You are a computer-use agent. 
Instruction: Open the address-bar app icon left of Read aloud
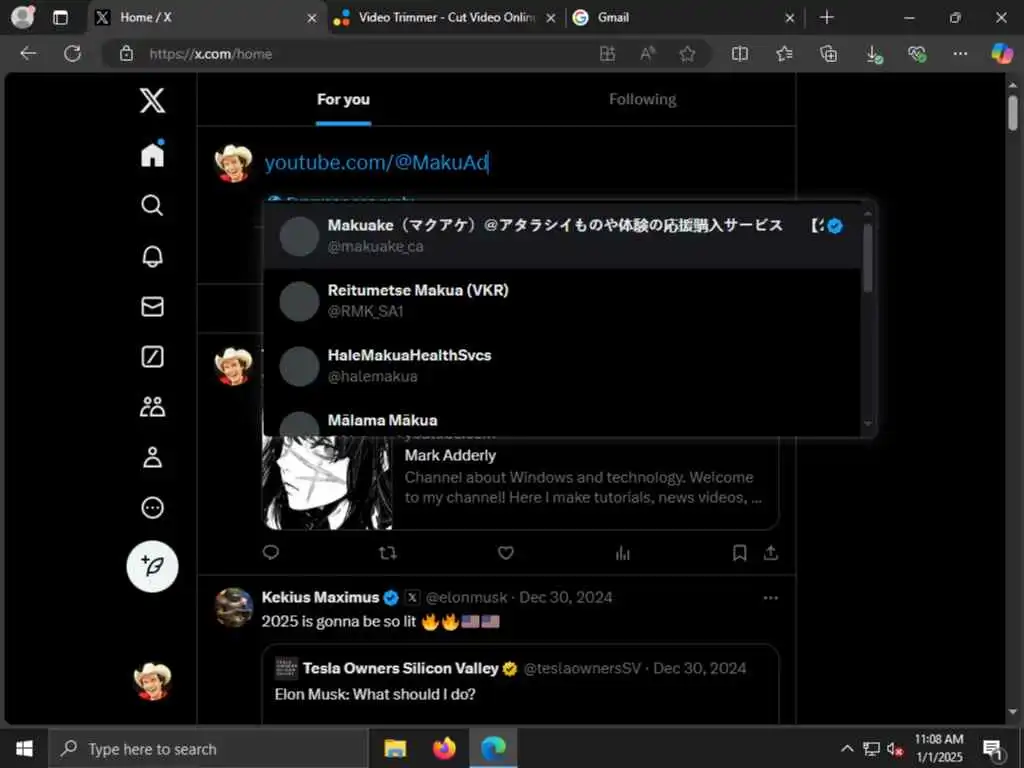tap(607, 54)
